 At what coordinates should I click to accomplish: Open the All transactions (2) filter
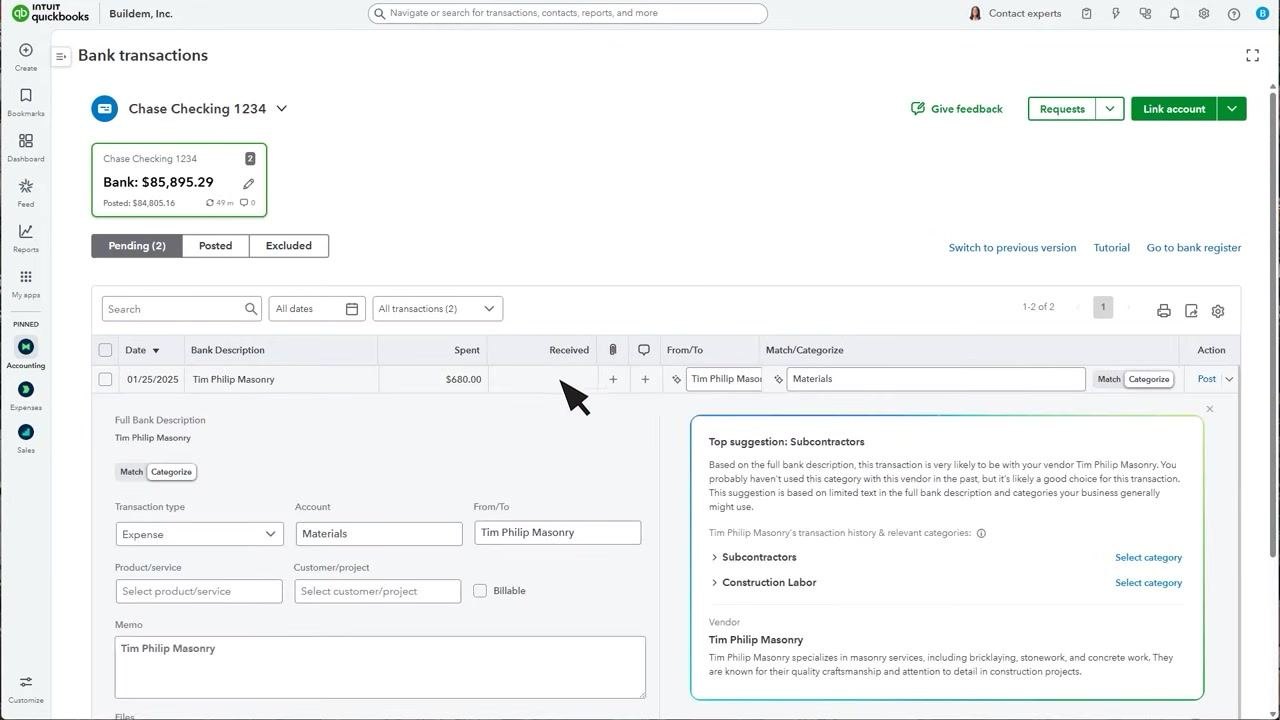pos(438,309)
